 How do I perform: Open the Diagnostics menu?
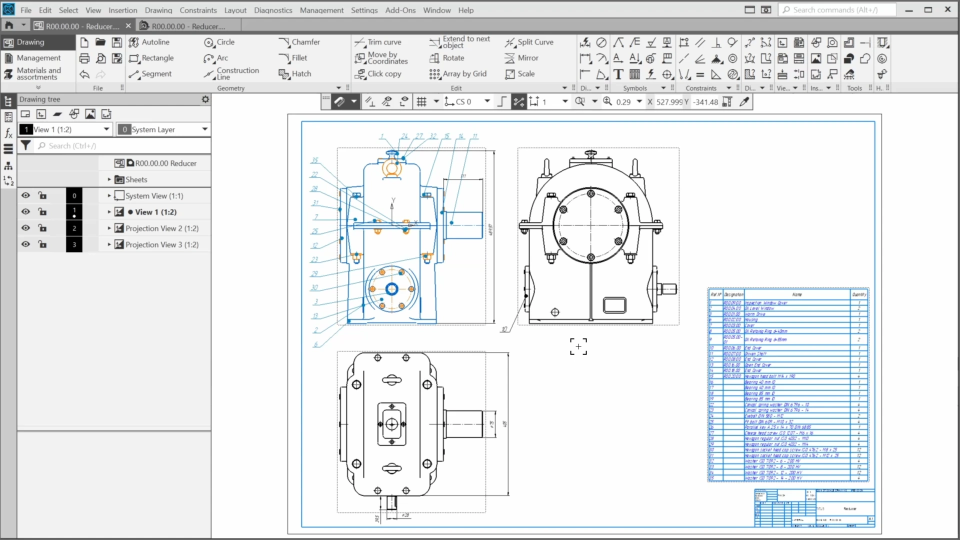(x=273, y=10)
